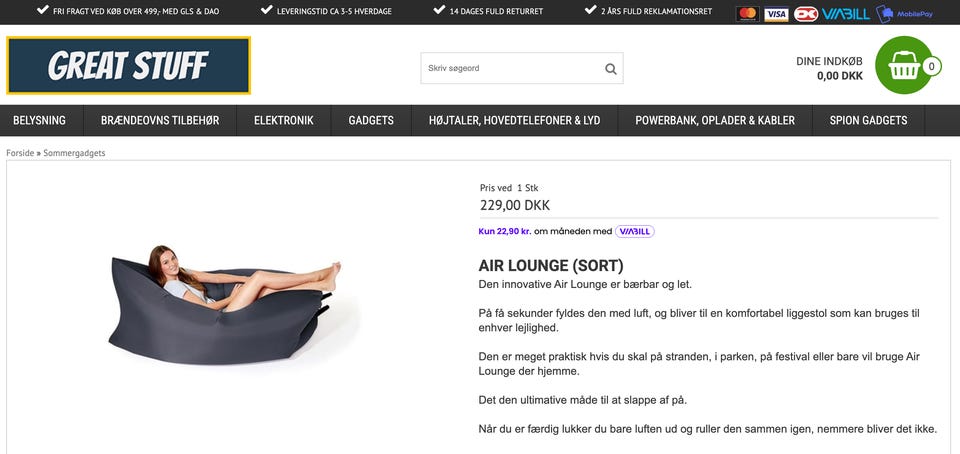Screen dimensions: 960x454
Task: Open the Spion Gadgets category
Action: (868, 121)
